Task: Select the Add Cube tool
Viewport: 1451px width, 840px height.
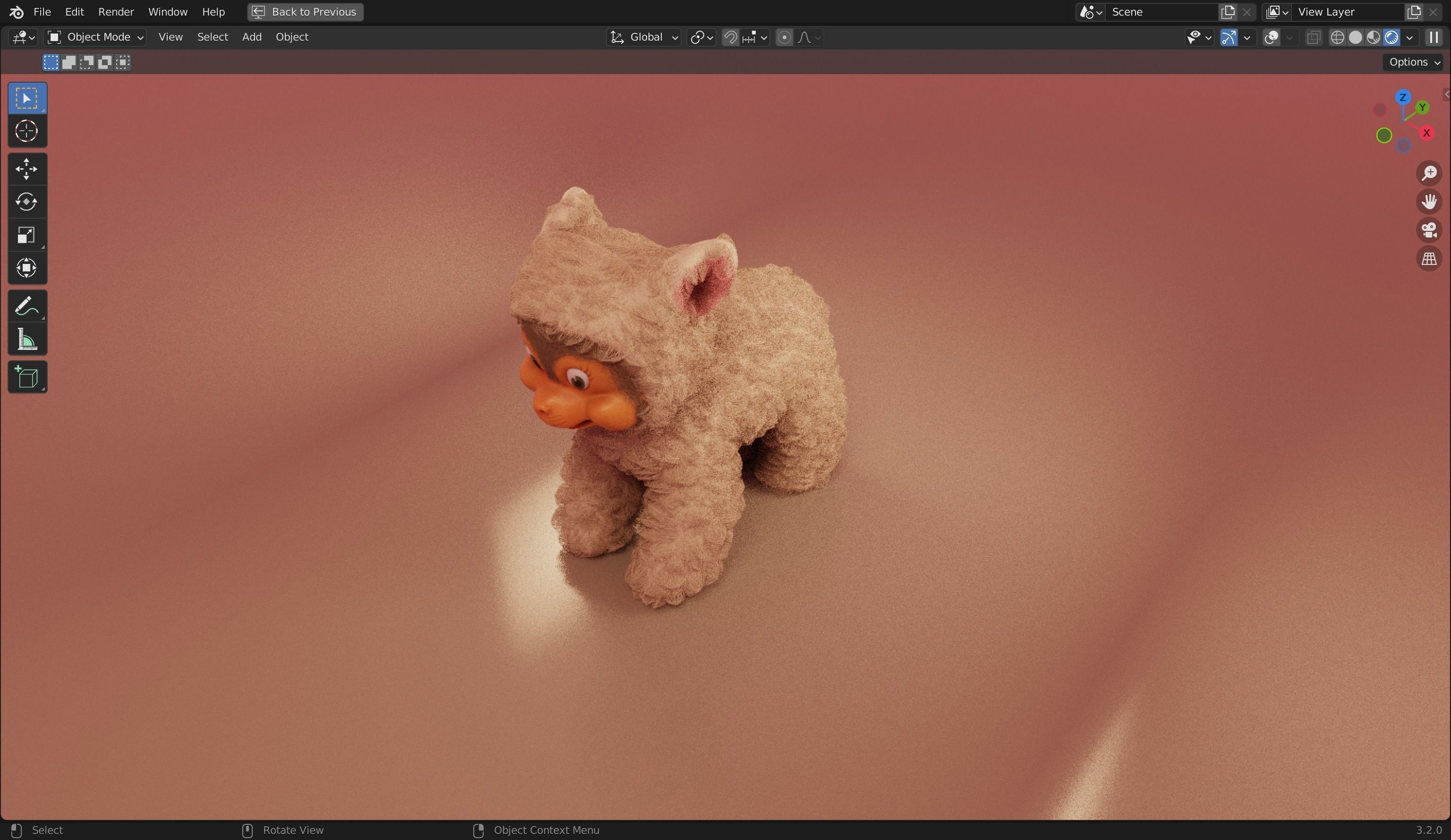Action: coord(27,377)
